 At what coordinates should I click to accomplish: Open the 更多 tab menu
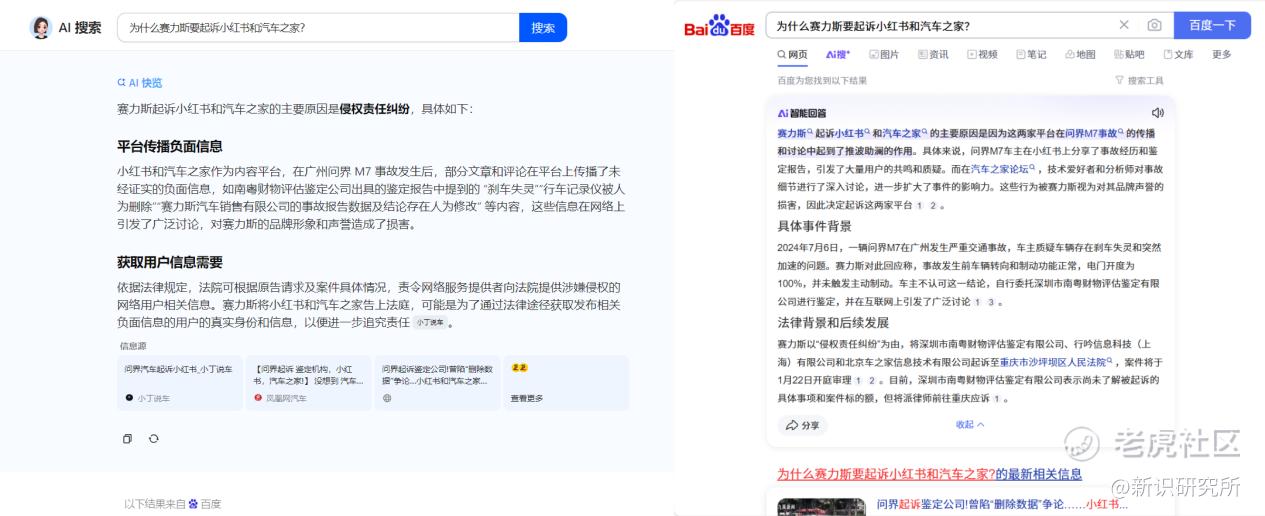1222,55
